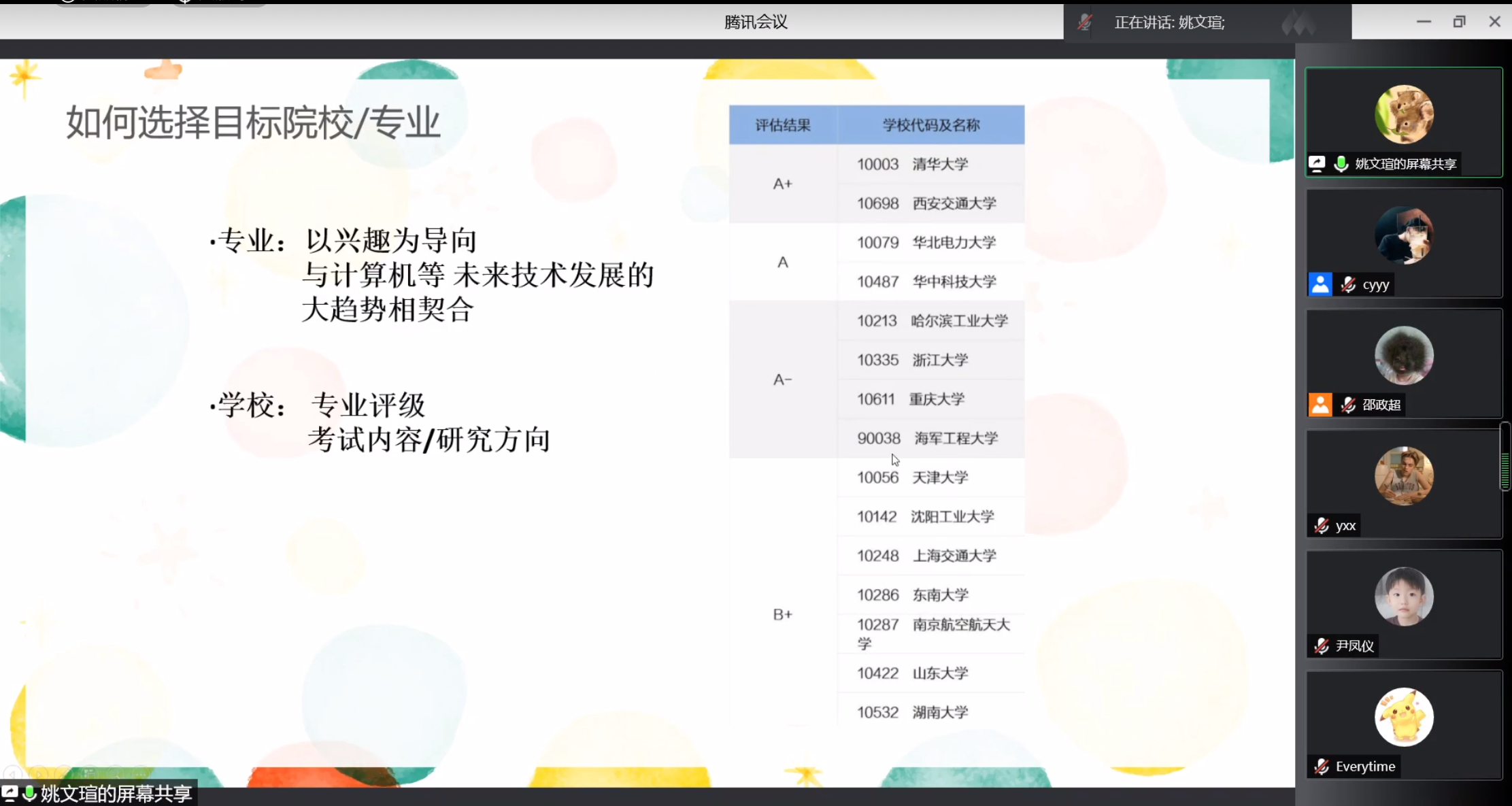Click the faint next slide arrow button
Screen dimensions: 1512x806
pyautogui.click(x=38, y=773)
